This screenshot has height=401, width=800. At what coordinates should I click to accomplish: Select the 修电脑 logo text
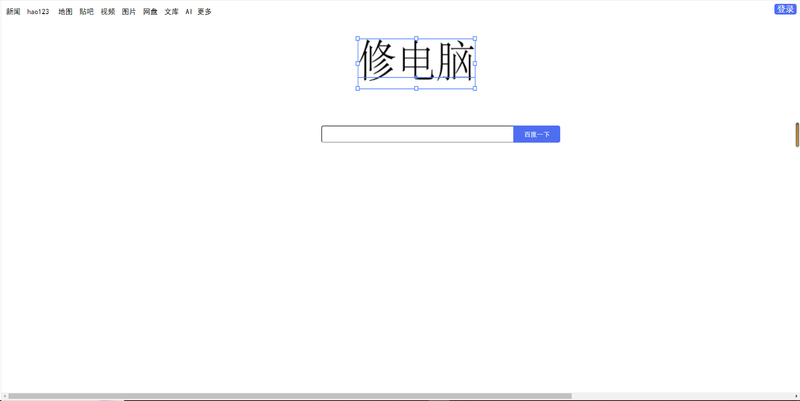pyautogui.click(x=416, y=62)
